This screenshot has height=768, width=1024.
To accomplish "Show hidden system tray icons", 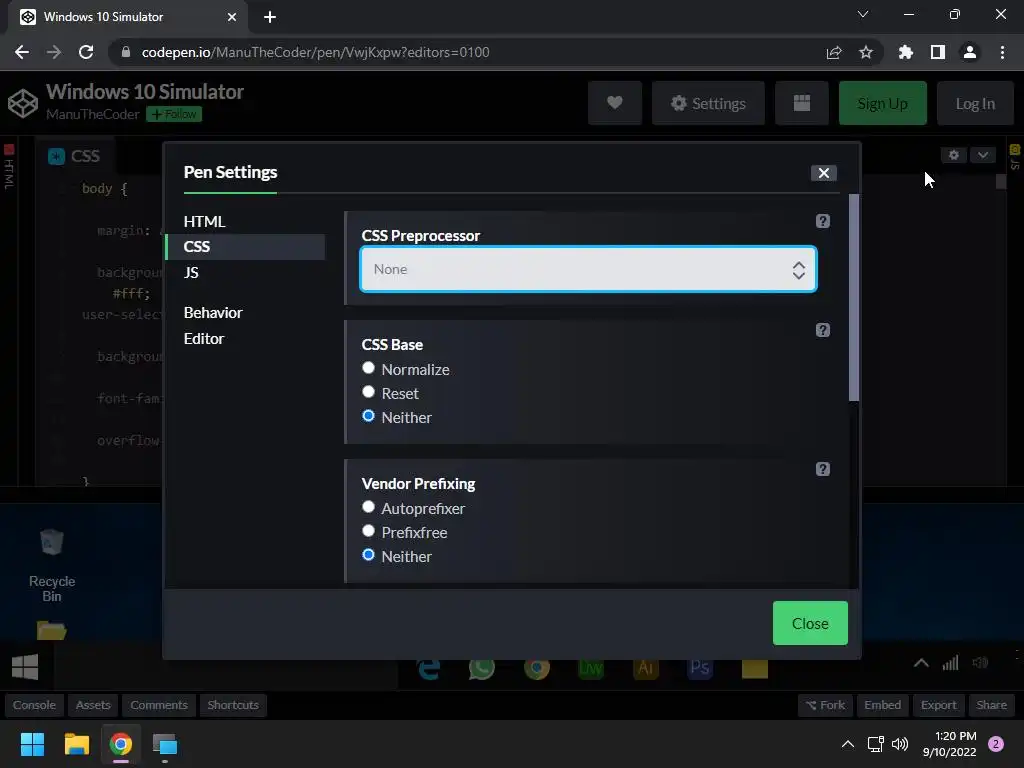I will pos(847,744).
